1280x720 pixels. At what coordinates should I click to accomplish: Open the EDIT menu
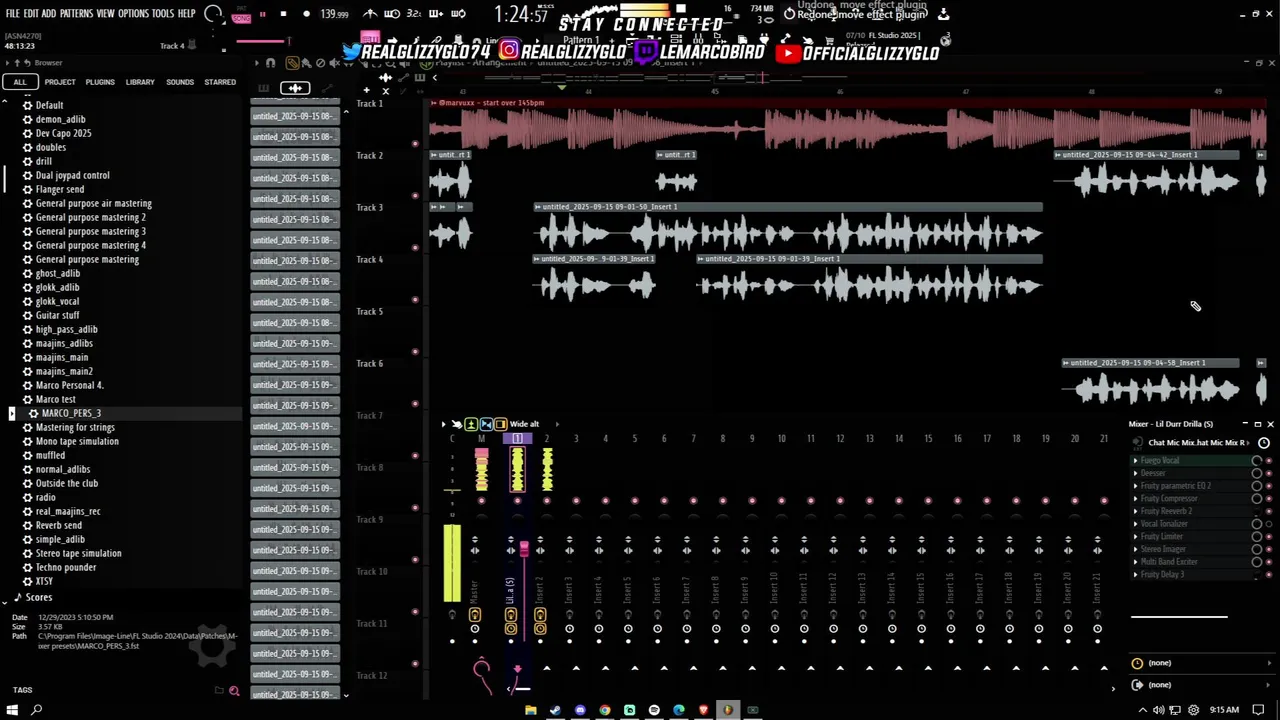tap(31, 13)
